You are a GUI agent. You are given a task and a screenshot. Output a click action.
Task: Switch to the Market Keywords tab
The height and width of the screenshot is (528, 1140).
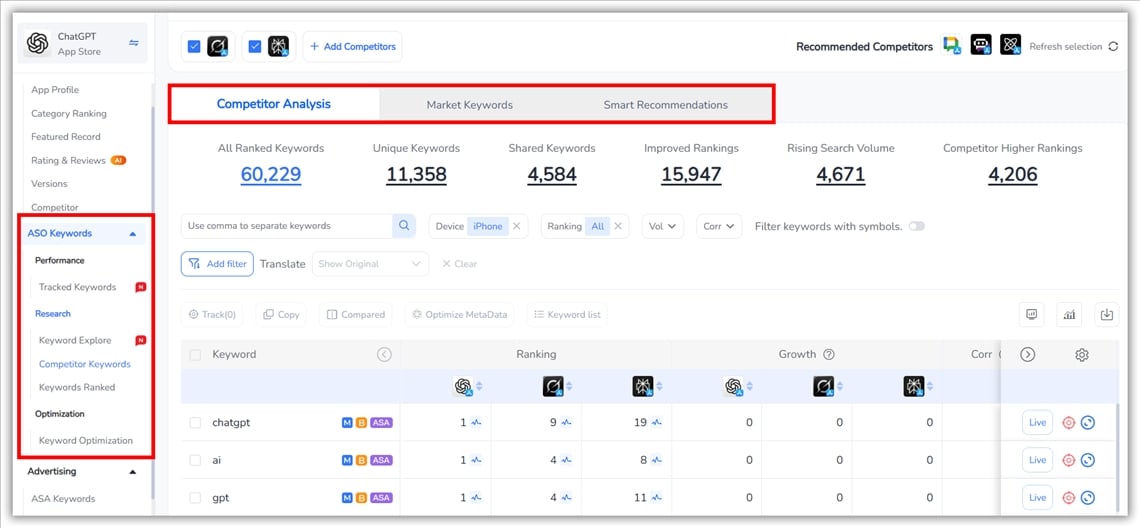coord(469,105)
